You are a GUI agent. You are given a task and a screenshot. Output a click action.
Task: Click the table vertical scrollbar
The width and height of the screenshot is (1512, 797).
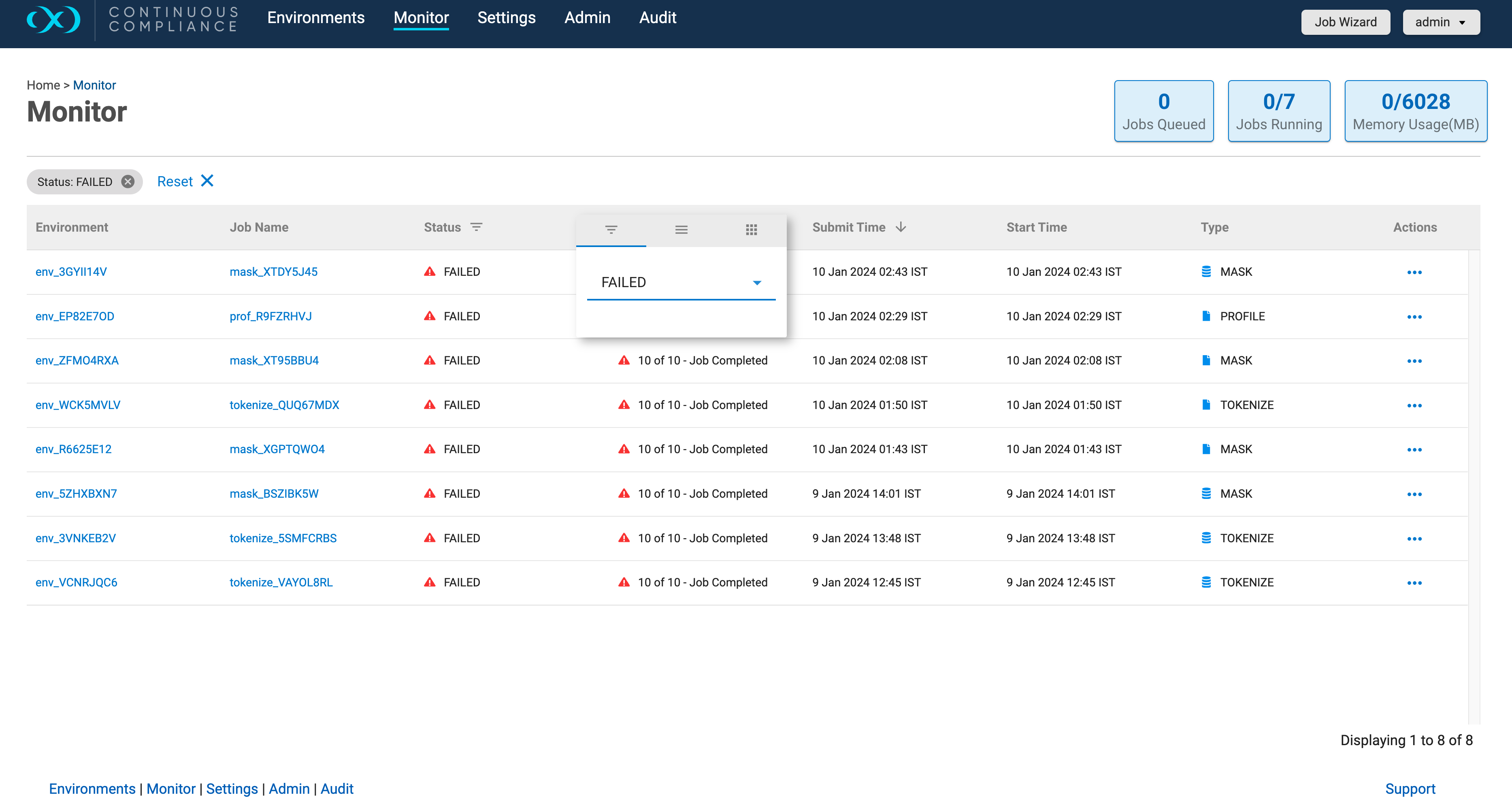tap(1474, 487)
